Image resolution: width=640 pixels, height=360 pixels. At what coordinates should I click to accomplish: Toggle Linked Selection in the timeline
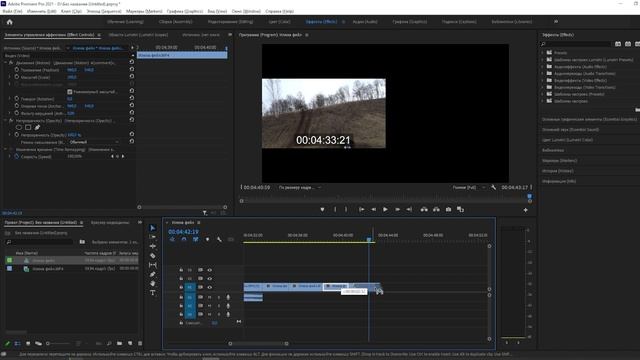coord(196,239)
